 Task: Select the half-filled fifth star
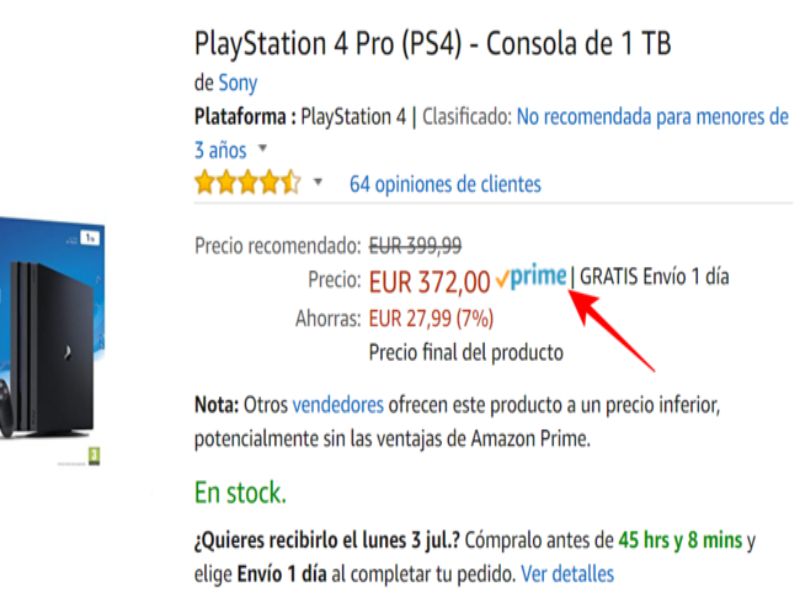pyautogui.click(x=290, y=182)
